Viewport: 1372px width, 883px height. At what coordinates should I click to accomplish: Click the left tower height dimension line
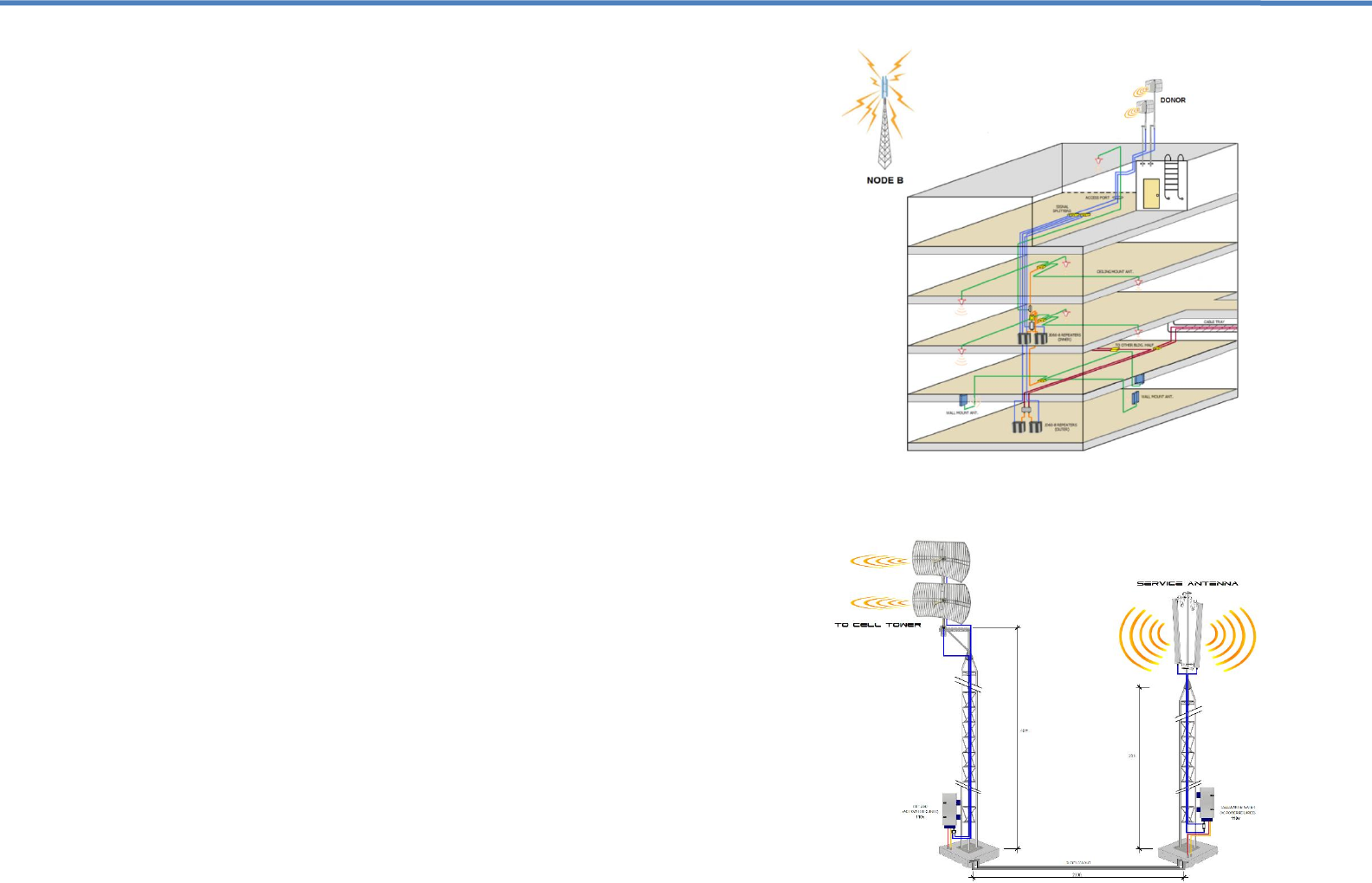click(1017, 737)
